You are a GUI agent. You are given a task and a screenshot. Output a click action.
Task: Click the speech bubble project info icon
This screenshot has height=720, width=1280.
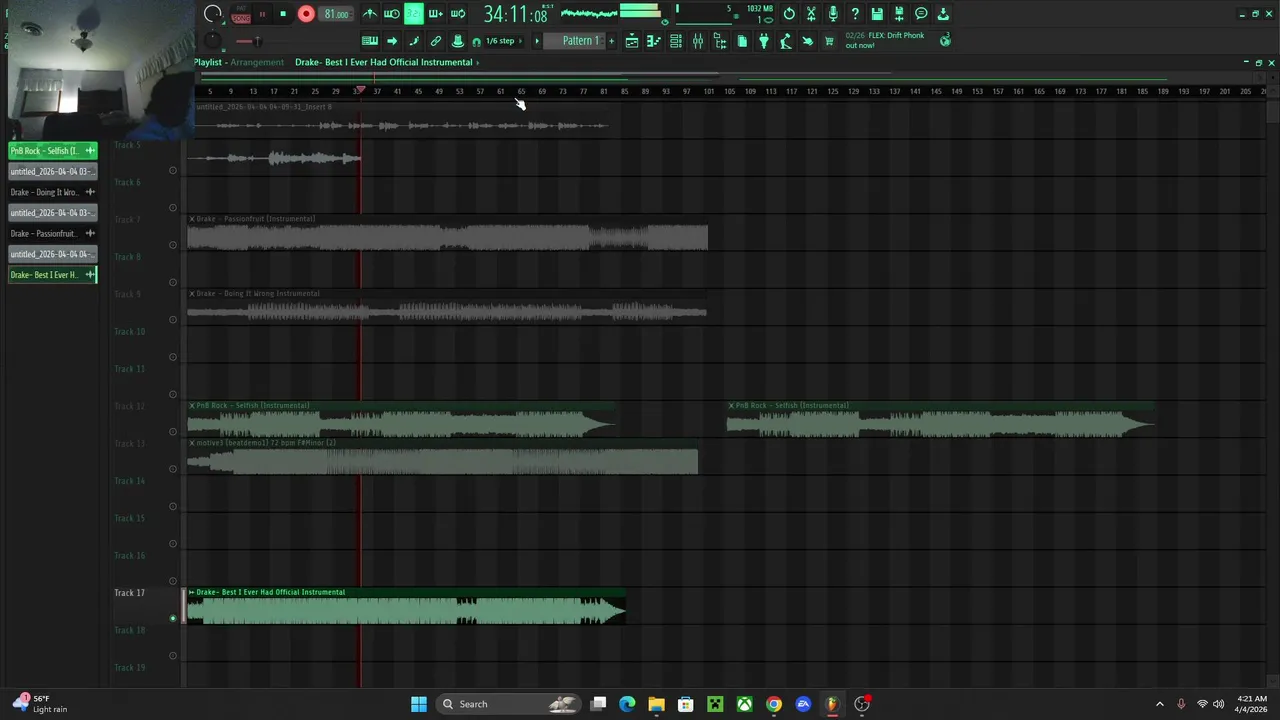pyautogui.click(x=921, y=14)
